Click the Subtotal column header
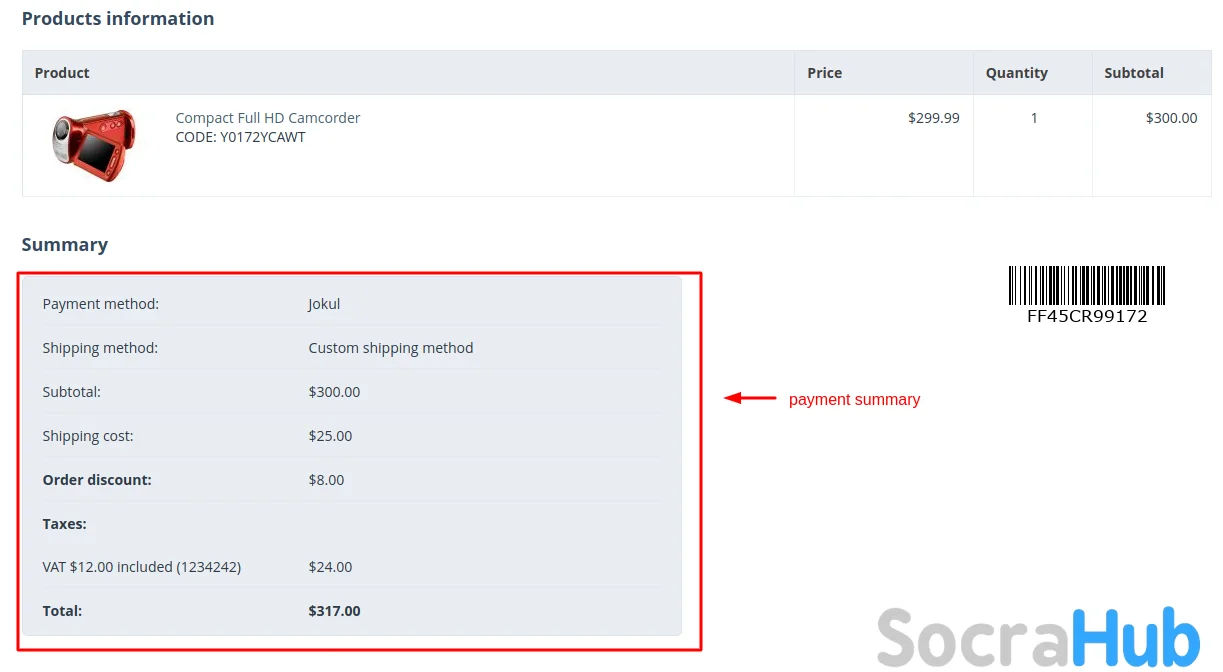The image size is (1223, 672). pos(1133,73)
